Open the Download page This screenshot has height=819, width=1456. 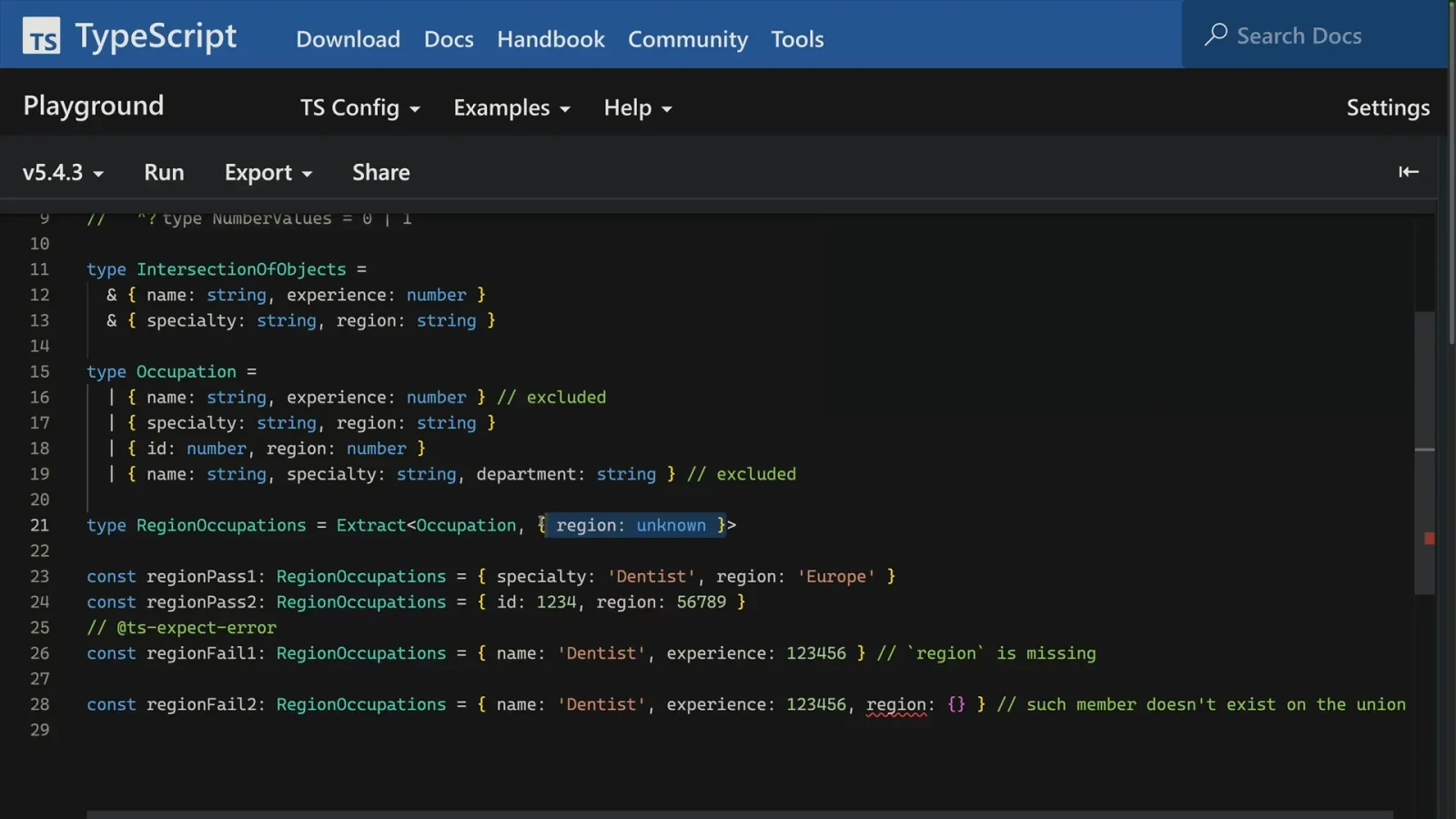(x=348, y=39)
